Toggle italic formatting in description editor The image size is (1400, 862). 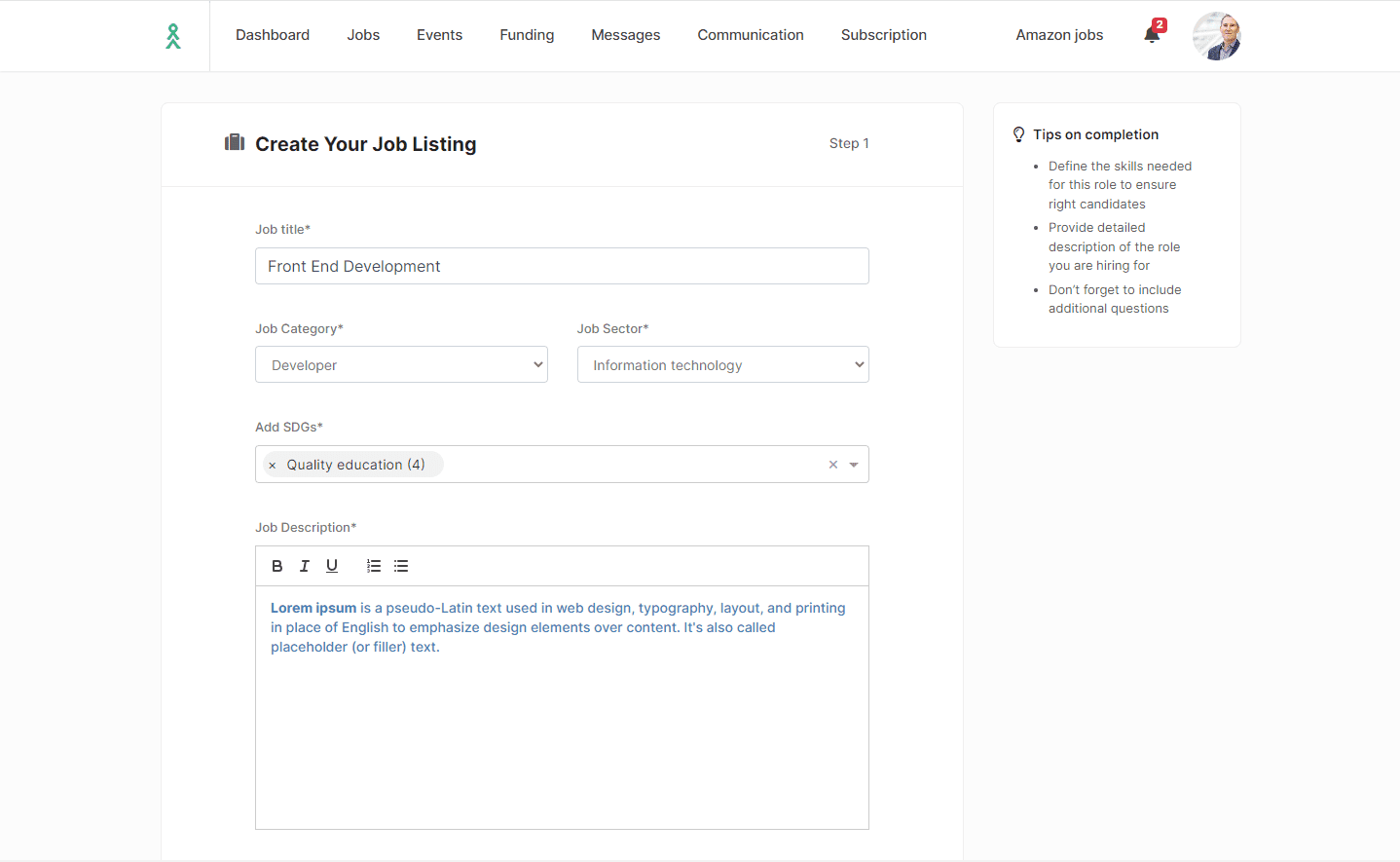[305, 566]
